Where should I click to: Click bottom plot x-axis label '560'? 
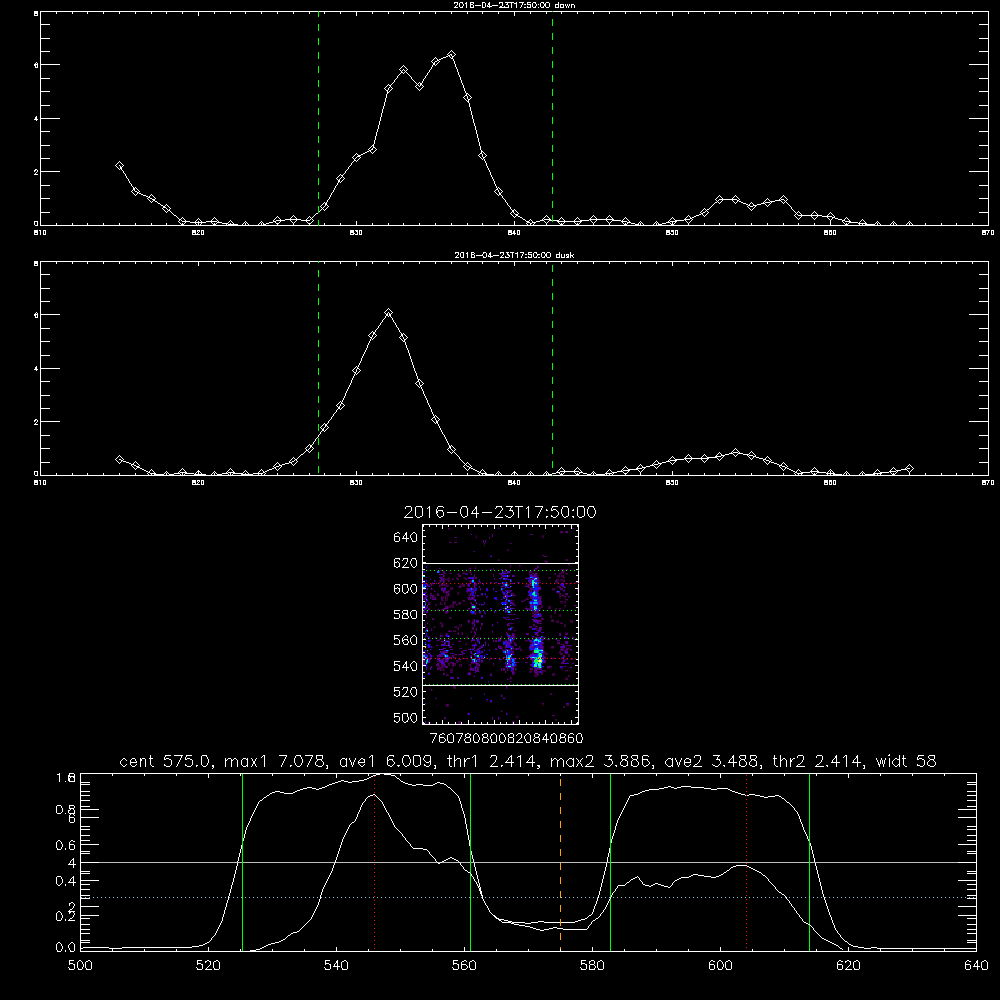click(464, 966)
